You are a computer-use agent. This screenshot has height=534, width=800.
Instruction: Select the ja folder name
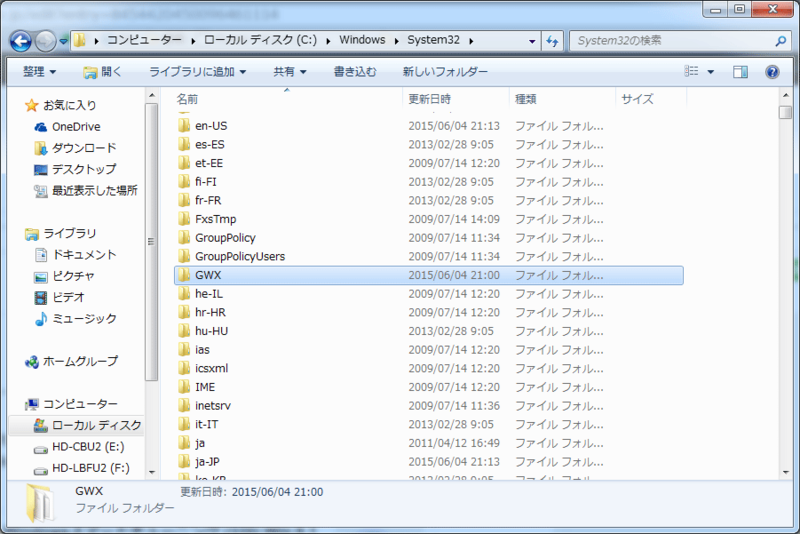(x=200, y=443)
